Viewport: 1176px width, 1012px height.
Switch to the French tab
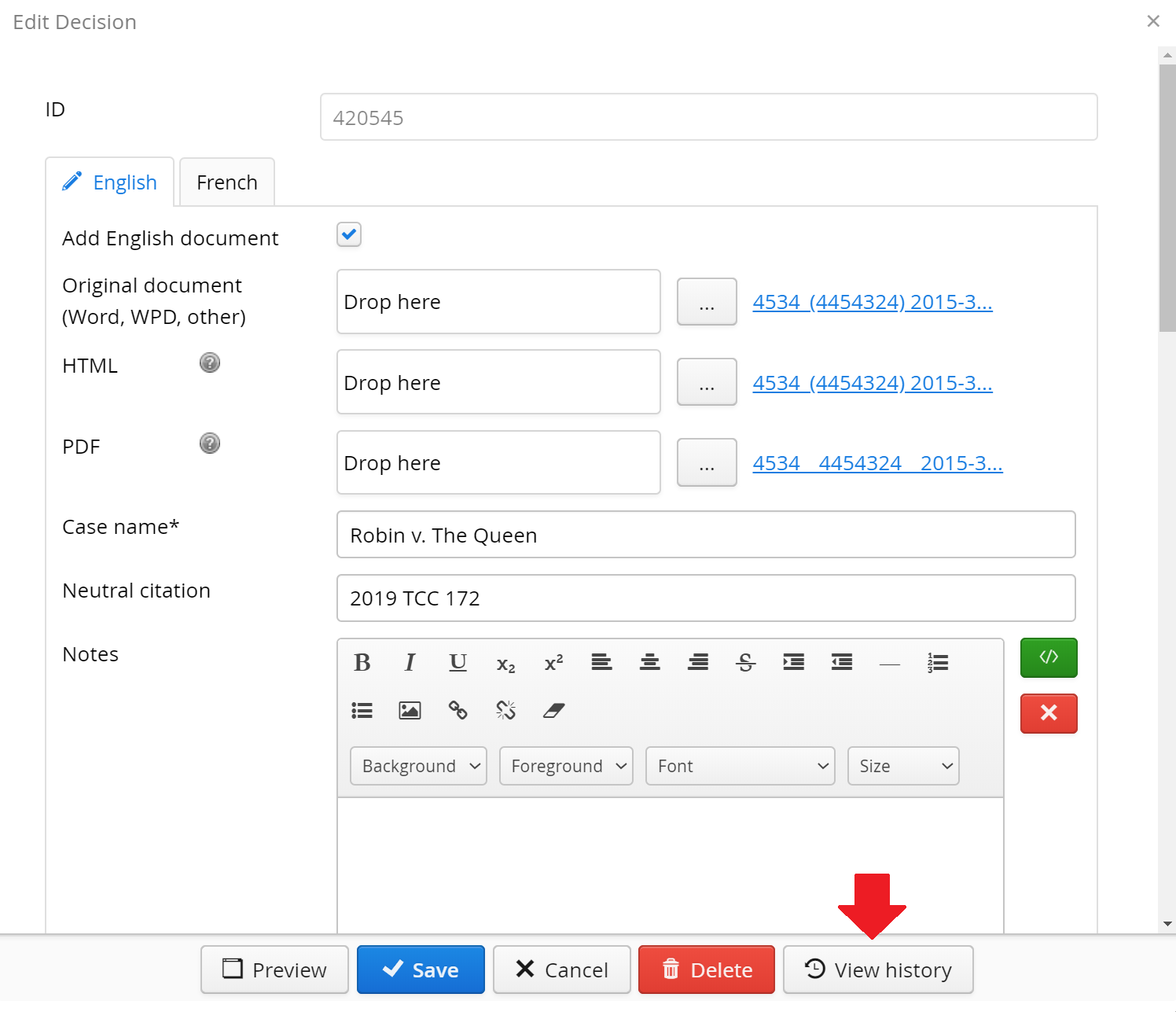[227, 182]
